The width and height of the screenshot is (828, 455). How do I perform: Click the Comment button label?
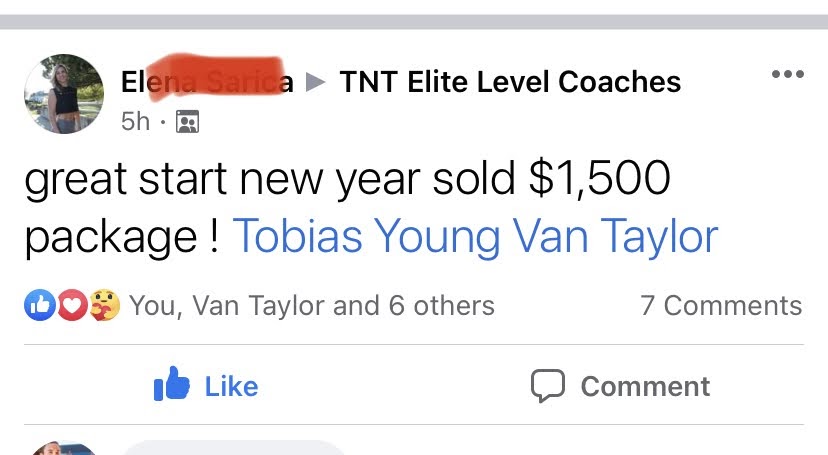645,386
